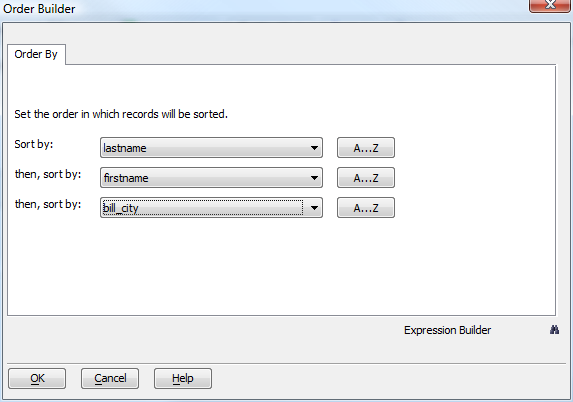Expand the firstname sort dropdown arrow
573x402 pixels.
click(x=314, y=178)
